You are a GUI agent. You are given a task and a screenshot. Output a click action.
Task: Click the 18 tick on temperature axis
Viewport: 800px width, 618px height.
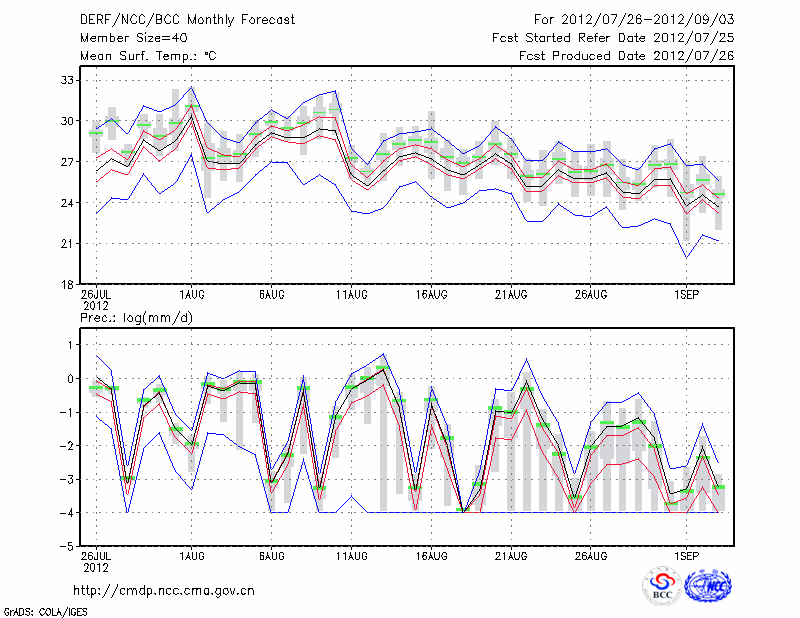point(68,285)
